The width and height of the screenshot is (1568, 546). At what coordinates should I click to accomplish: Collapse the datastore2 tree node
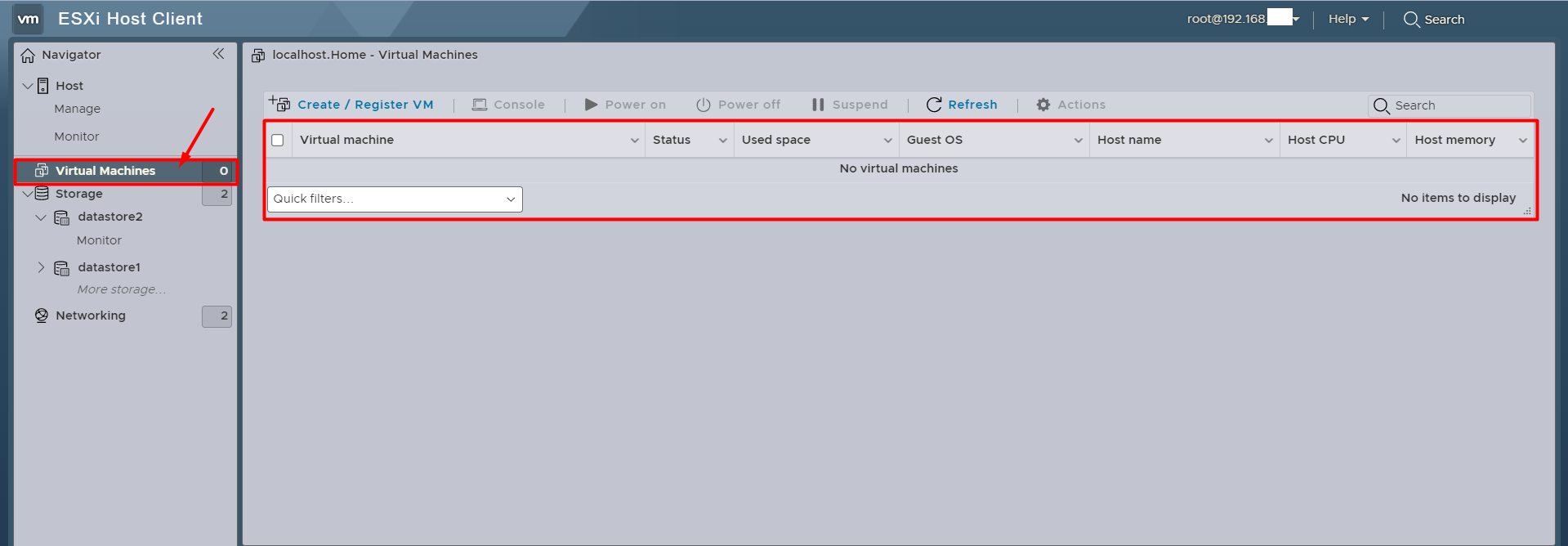(41, 217)
